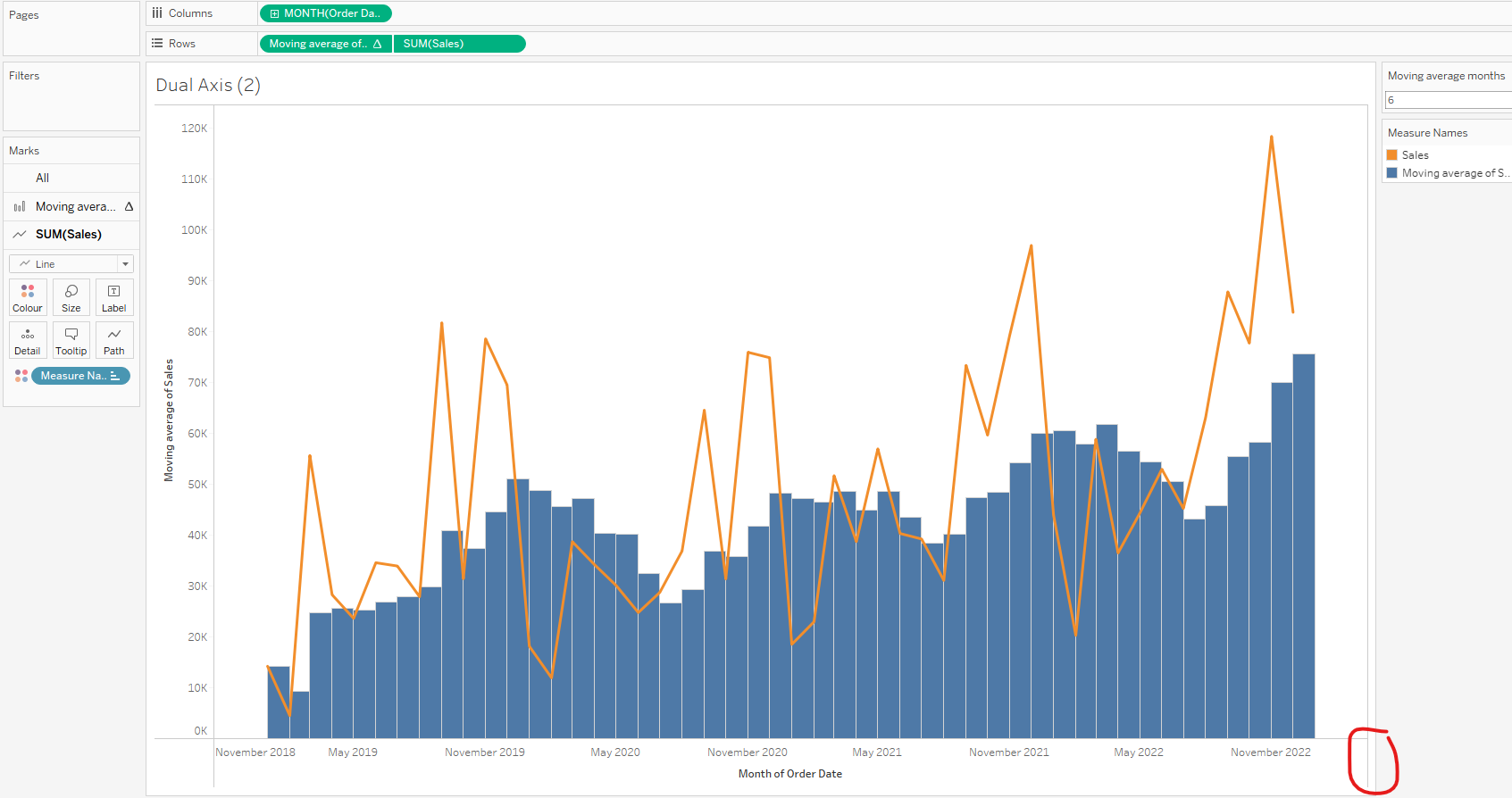Open the Detail marks card button
1512x798 pixels.
[x=28, y=340]
